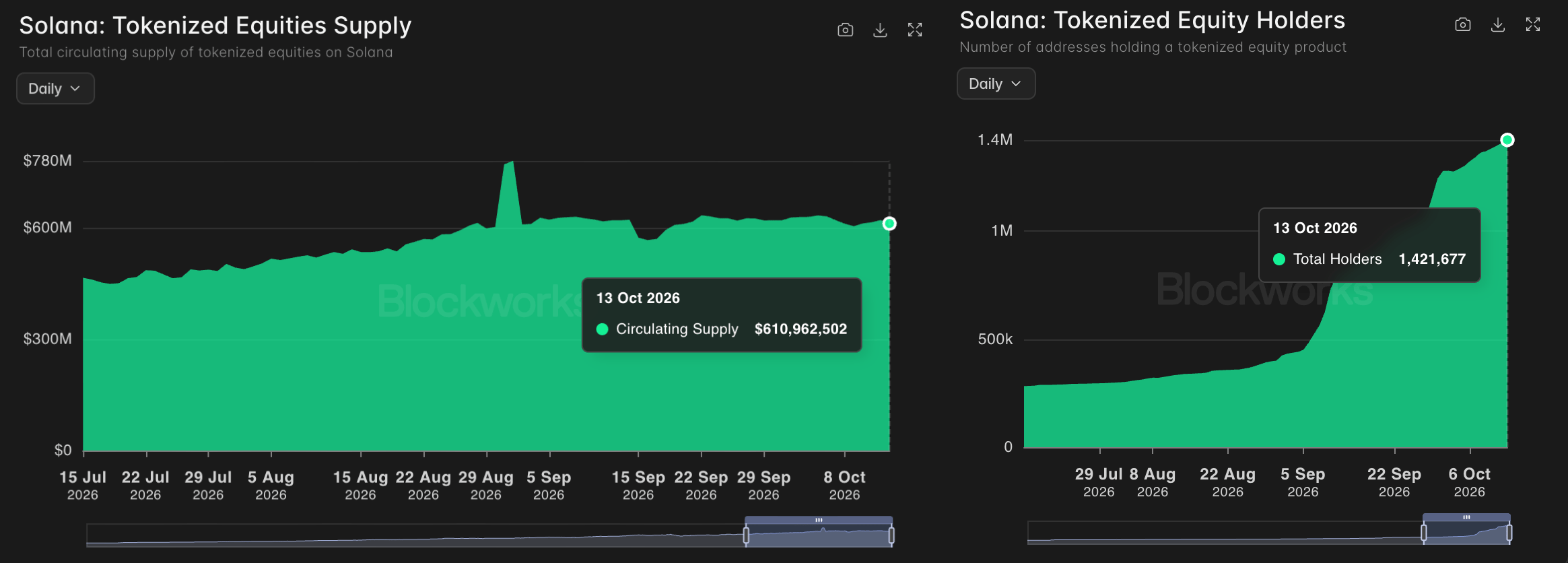Take a snapshot of Tokenized Equities Supply chart
The image size is (1568, 563).
click(846, 30)
